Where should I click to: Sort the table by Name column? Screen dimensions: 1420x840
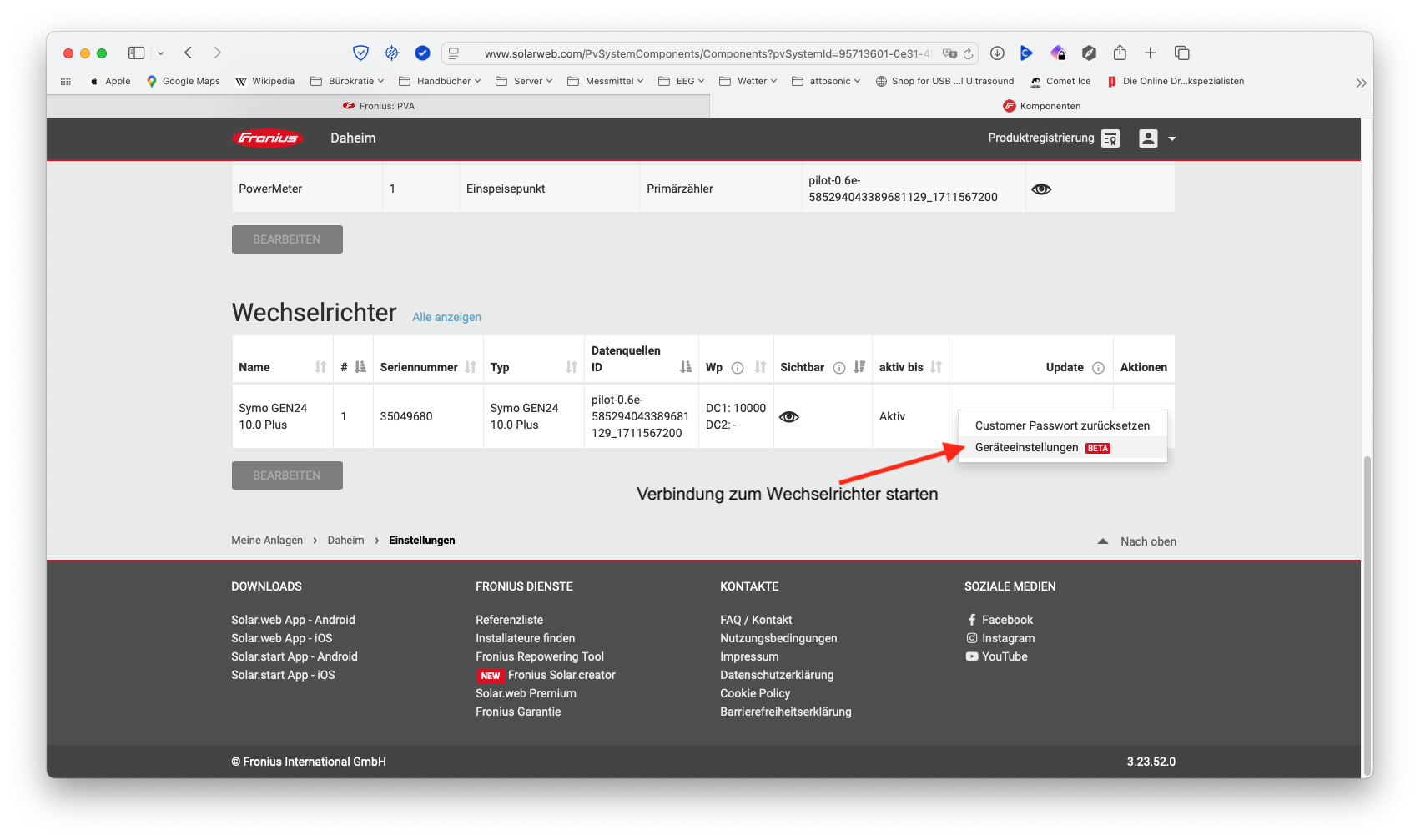[320, 367]
